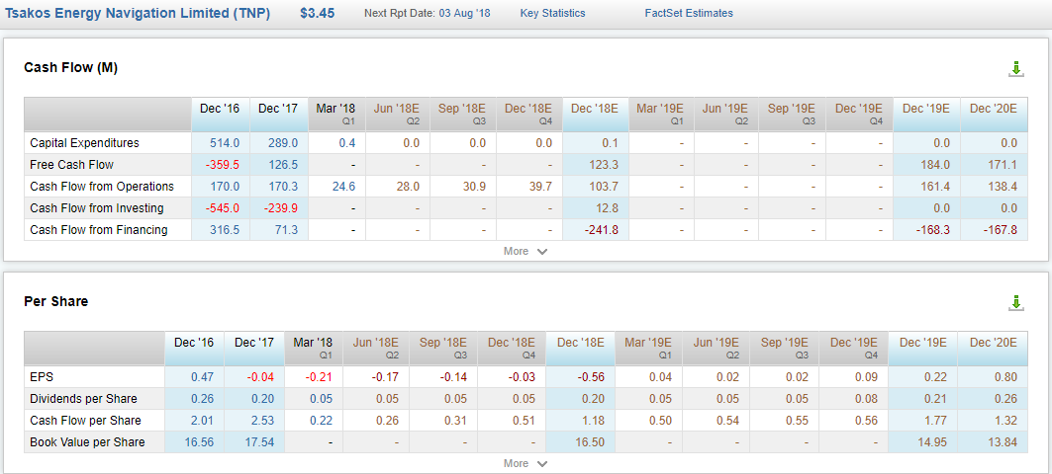Click Book Value per Share row label
Viewport: 1052px width, 474px height.
(87, 442)
